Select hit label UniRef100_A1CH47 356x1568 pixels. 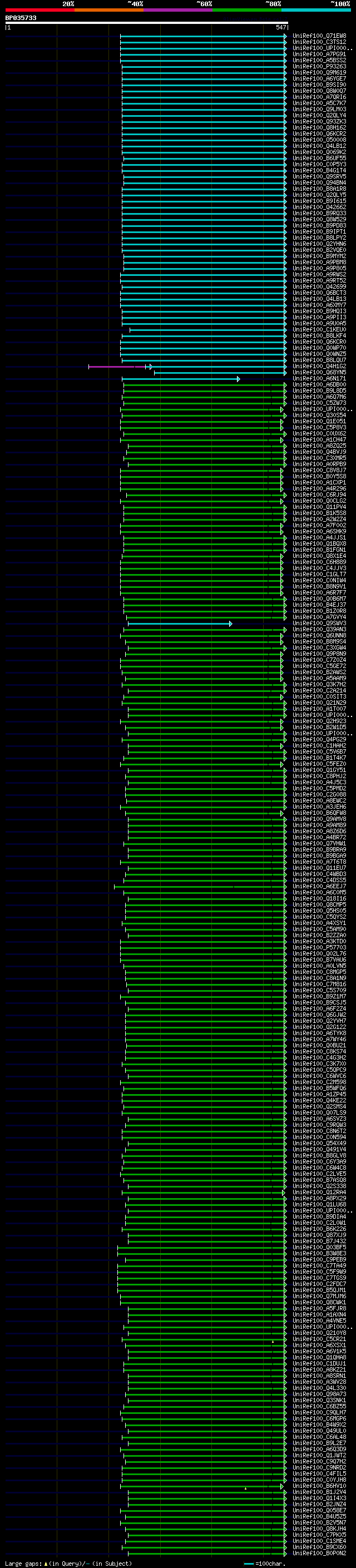(319, 439)
